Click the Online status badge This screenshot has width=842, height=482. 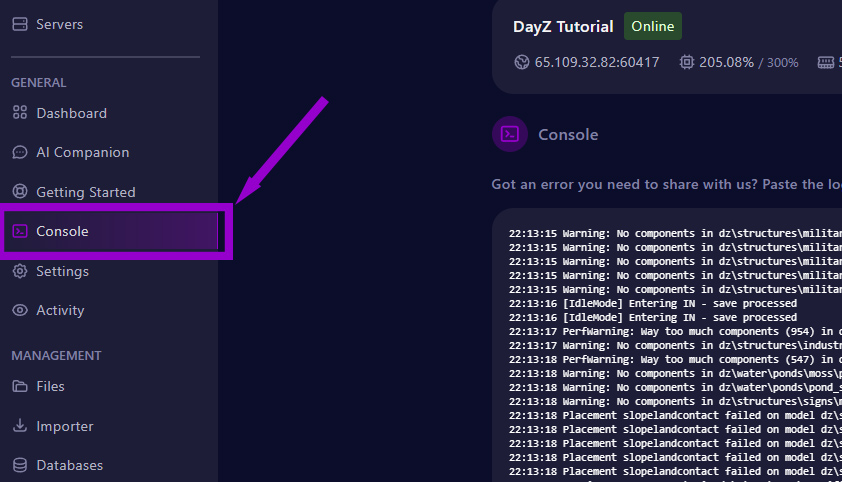(652, 26)
